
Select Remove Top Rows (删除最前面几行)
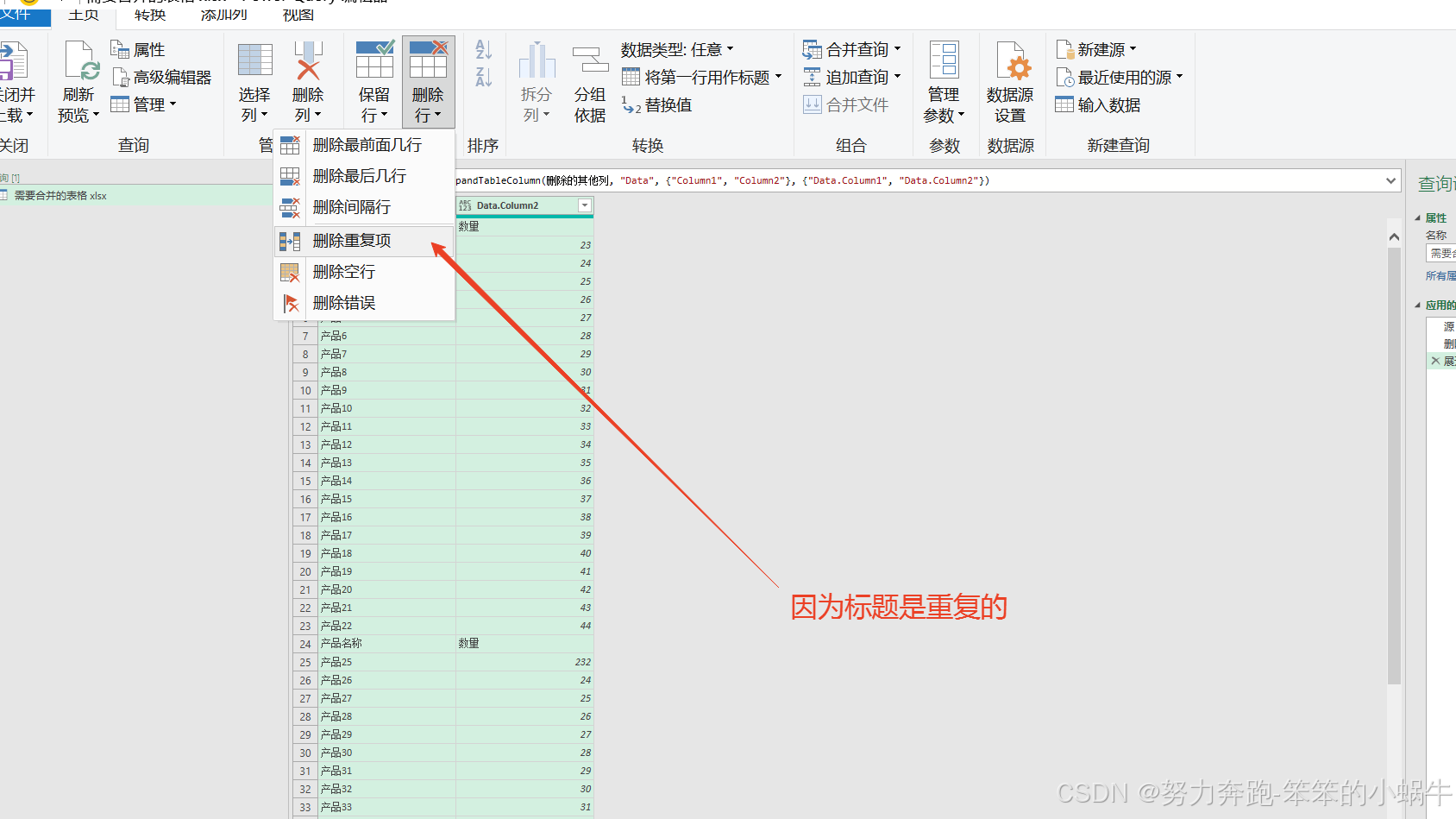364,145
